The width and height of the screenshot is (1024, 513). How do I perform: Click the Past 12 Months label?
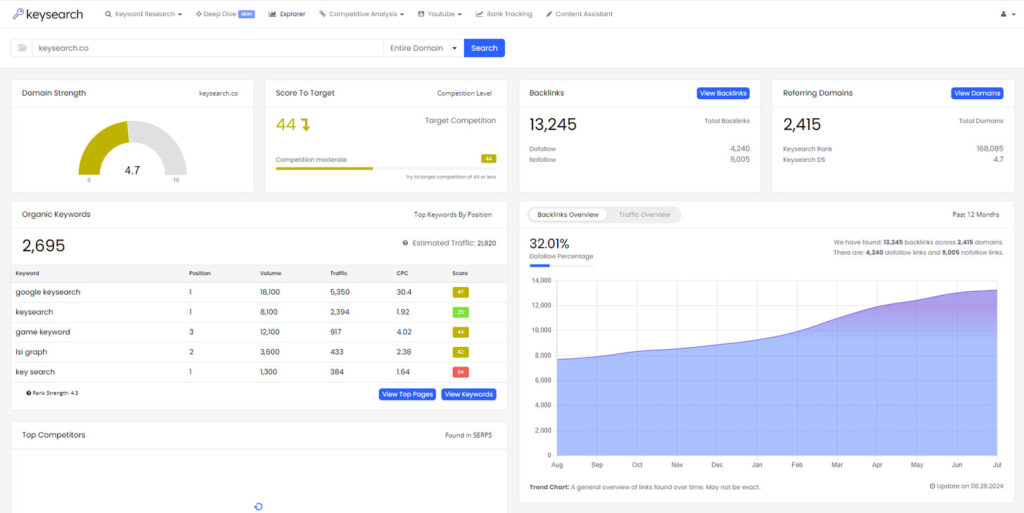[975, 214]
